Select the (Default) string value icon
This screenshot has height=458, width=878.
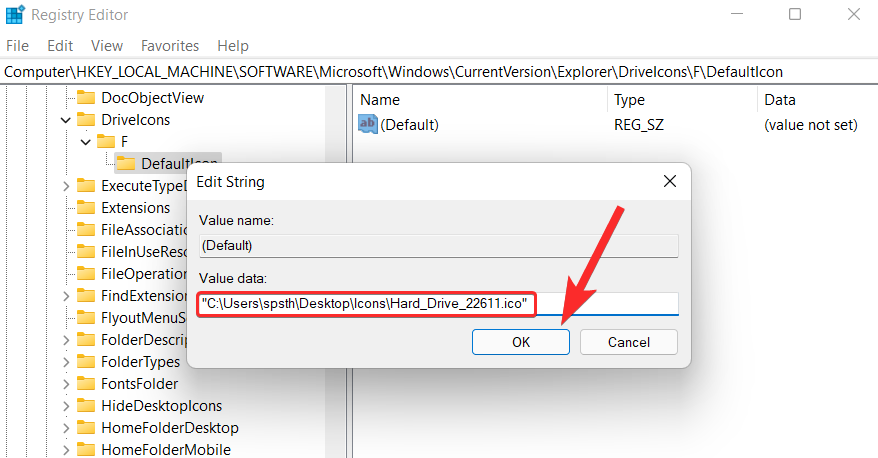368,124
